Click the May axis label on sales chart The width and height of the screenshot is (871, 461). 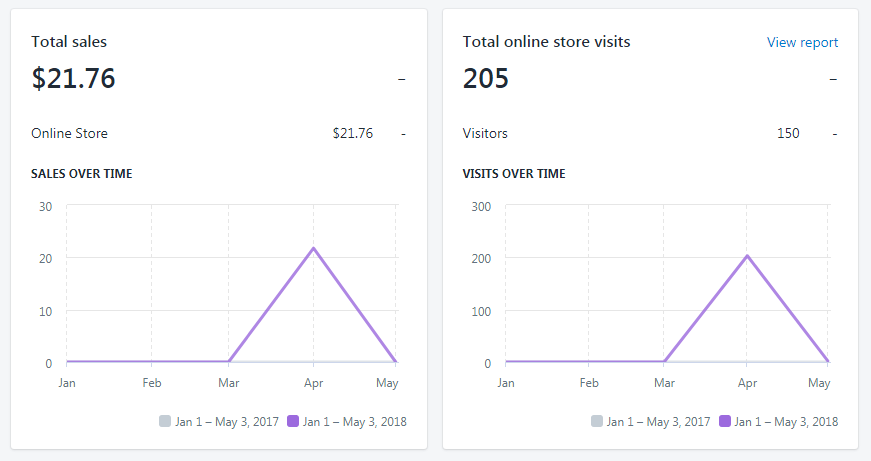(x=387, y=383)
